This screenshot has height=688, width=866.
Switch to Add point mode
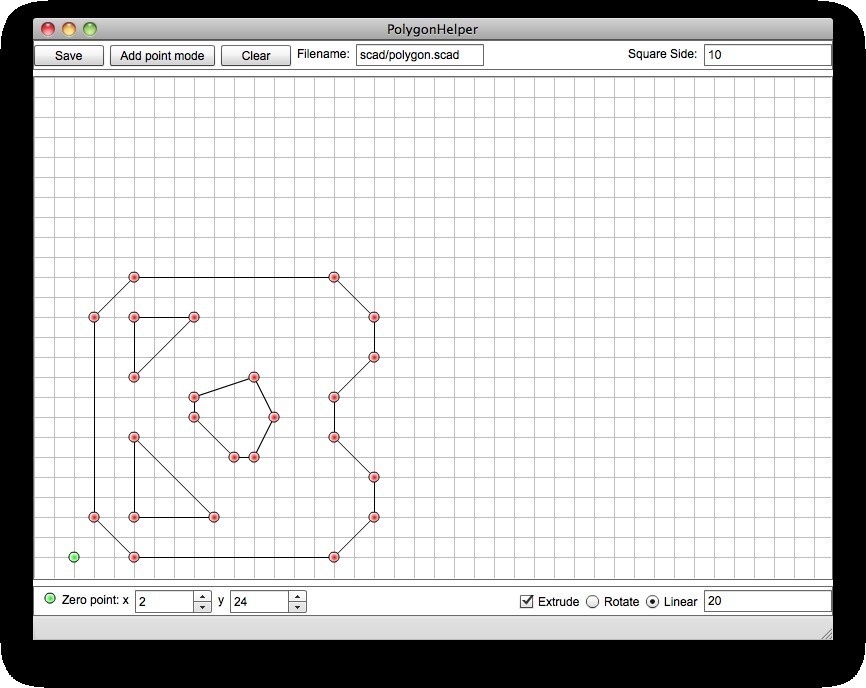pyautogui.click(x=162, y=55)
